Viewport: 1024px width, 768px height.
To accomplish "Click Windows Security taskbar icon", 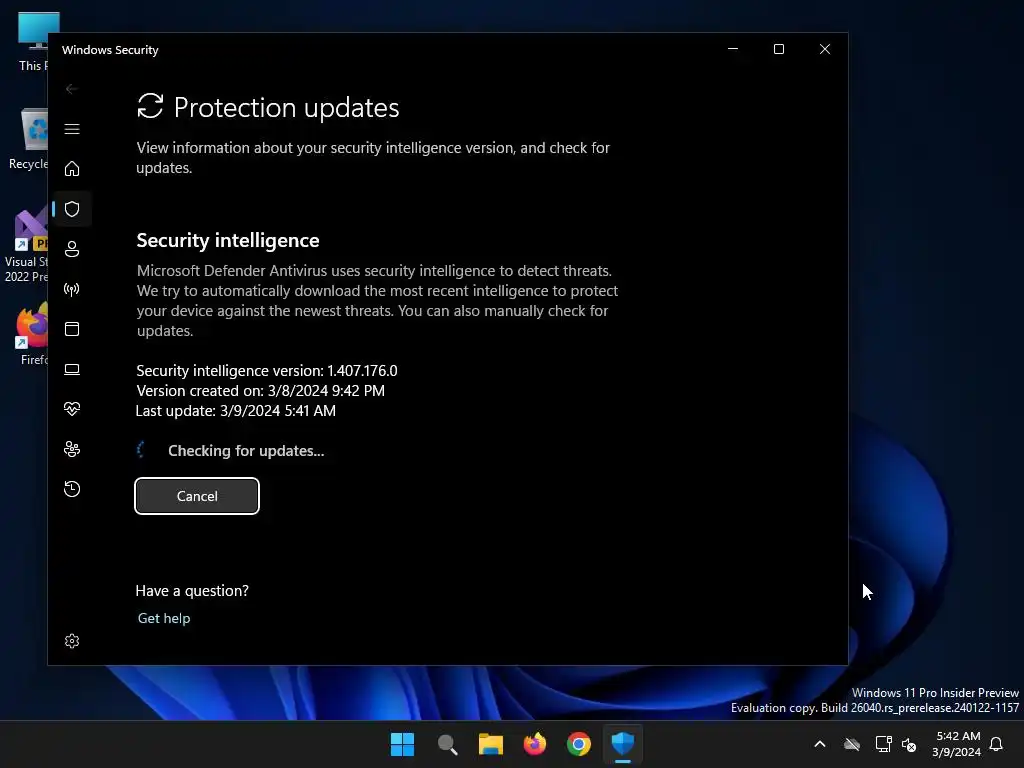I will [x=622, y=744].
